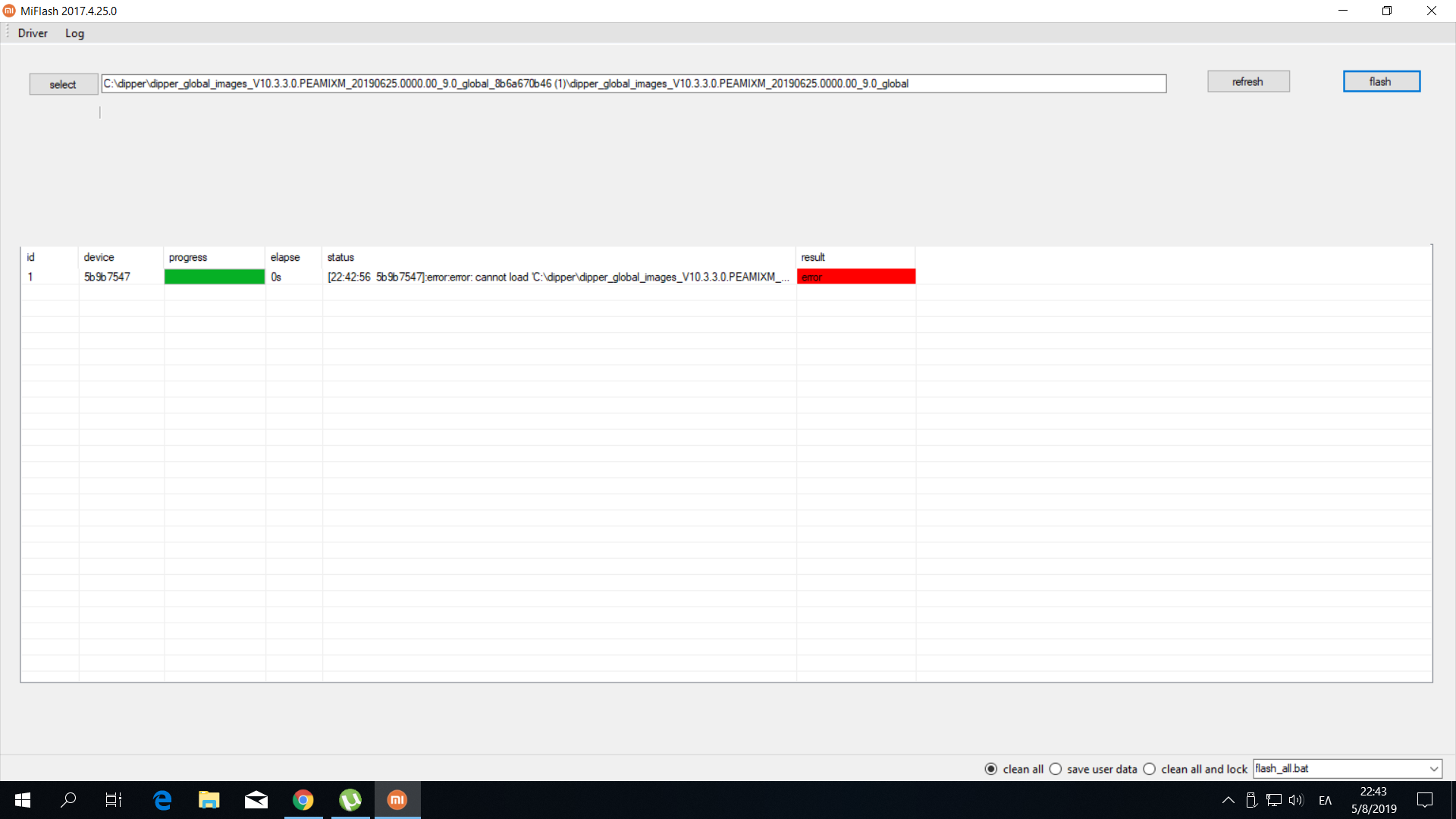This screenshot has width=1456, height=819.
Task: Expand the flash_all.bat script dropdown
Action: coord(1433,769)
